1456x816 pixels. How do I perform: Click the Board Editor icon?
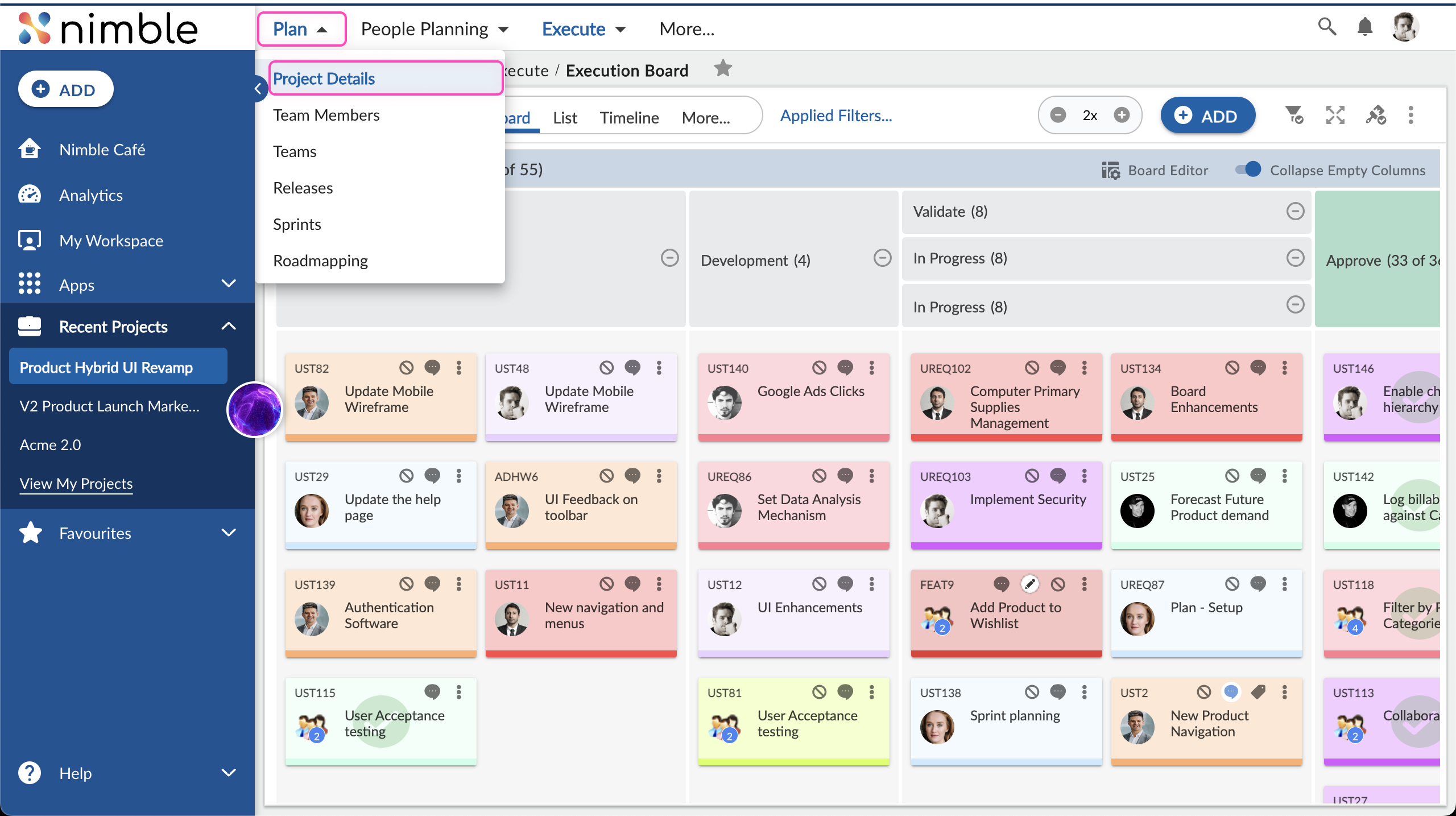pos(1110,170)
